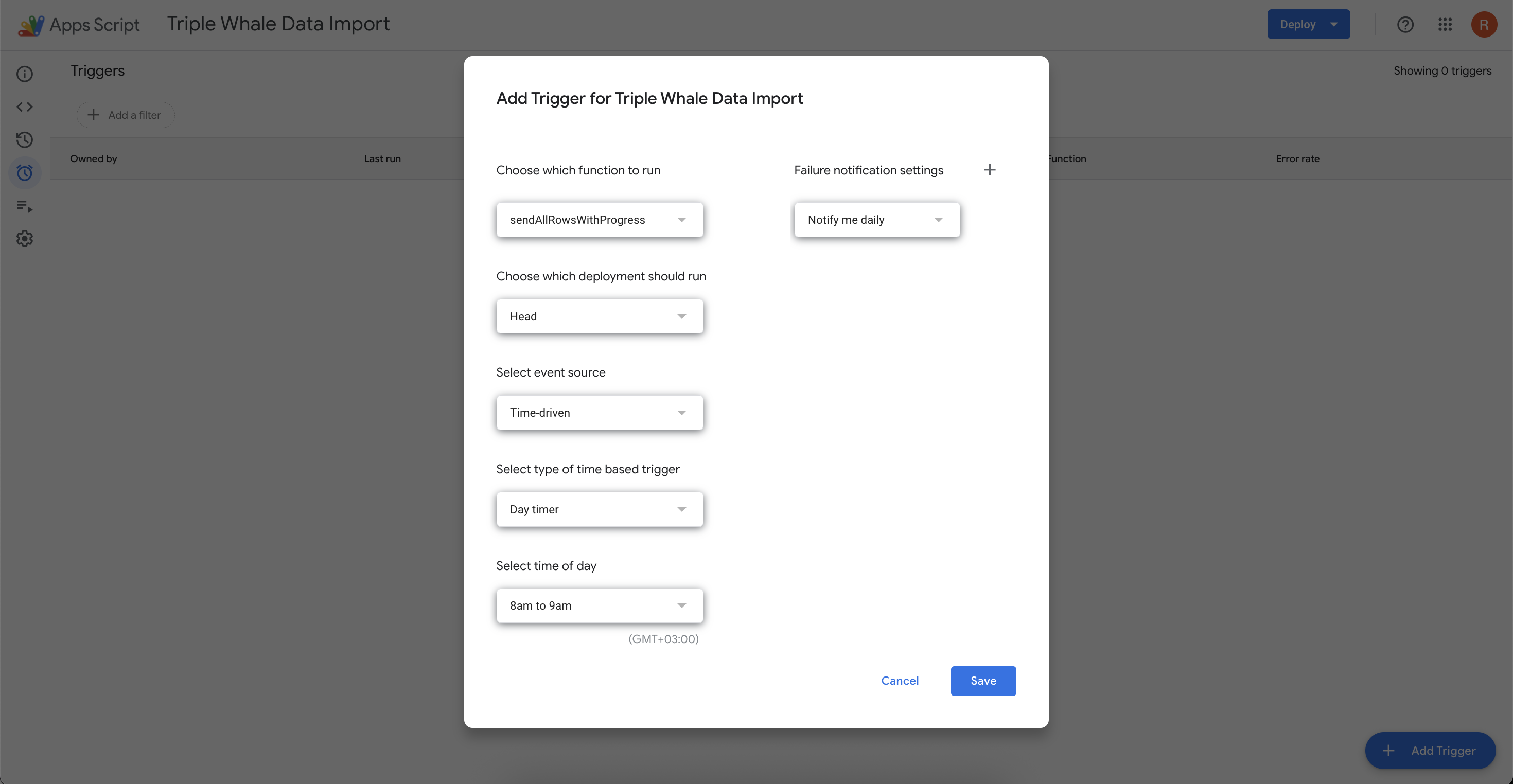Click the plus icon to add failure notification
The image size is (1513, 784).
990,170
